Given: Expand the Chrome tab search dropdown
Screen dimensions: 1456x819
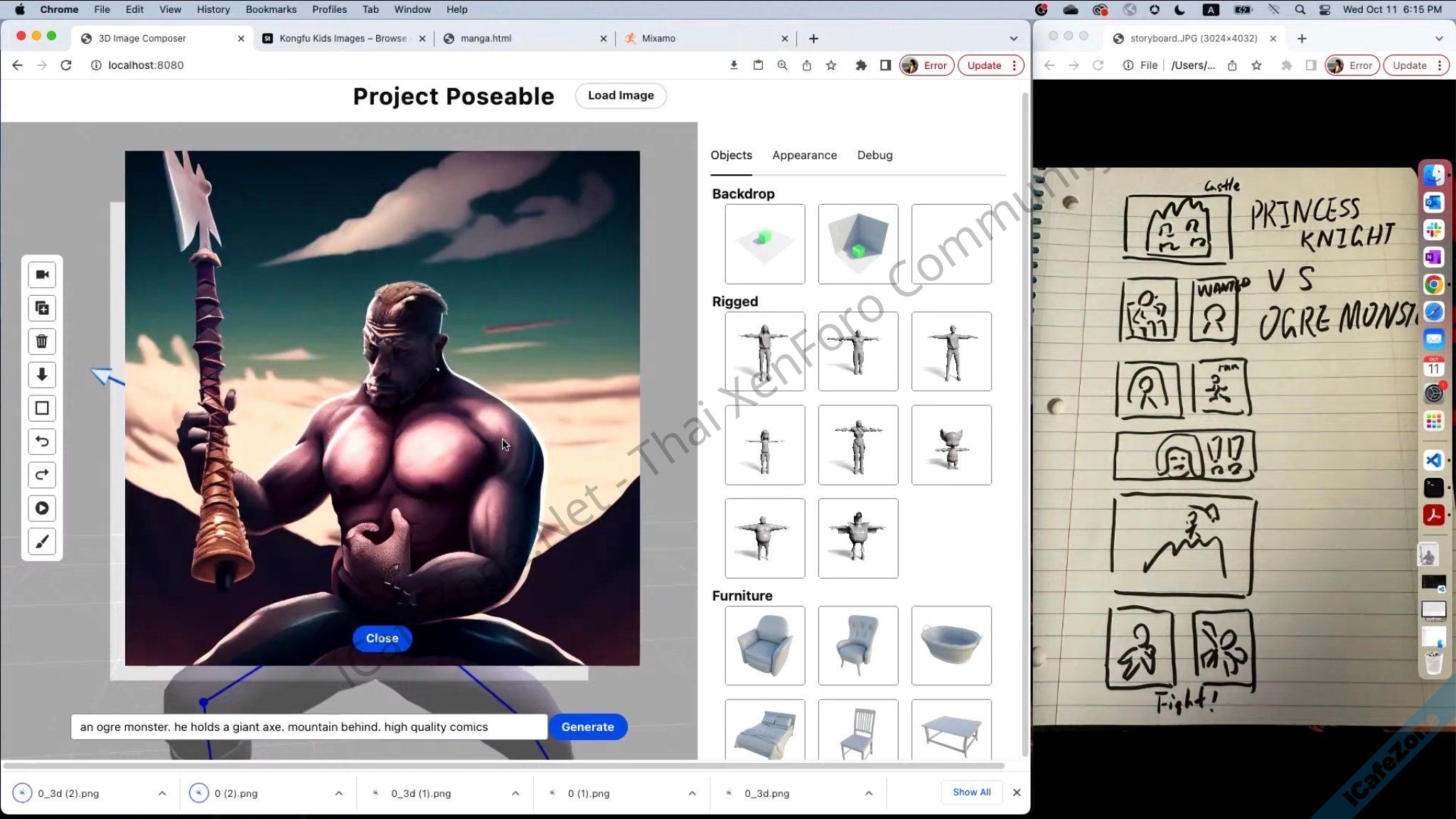Looking at the screenshot, I should click(x=1013, y=38).
